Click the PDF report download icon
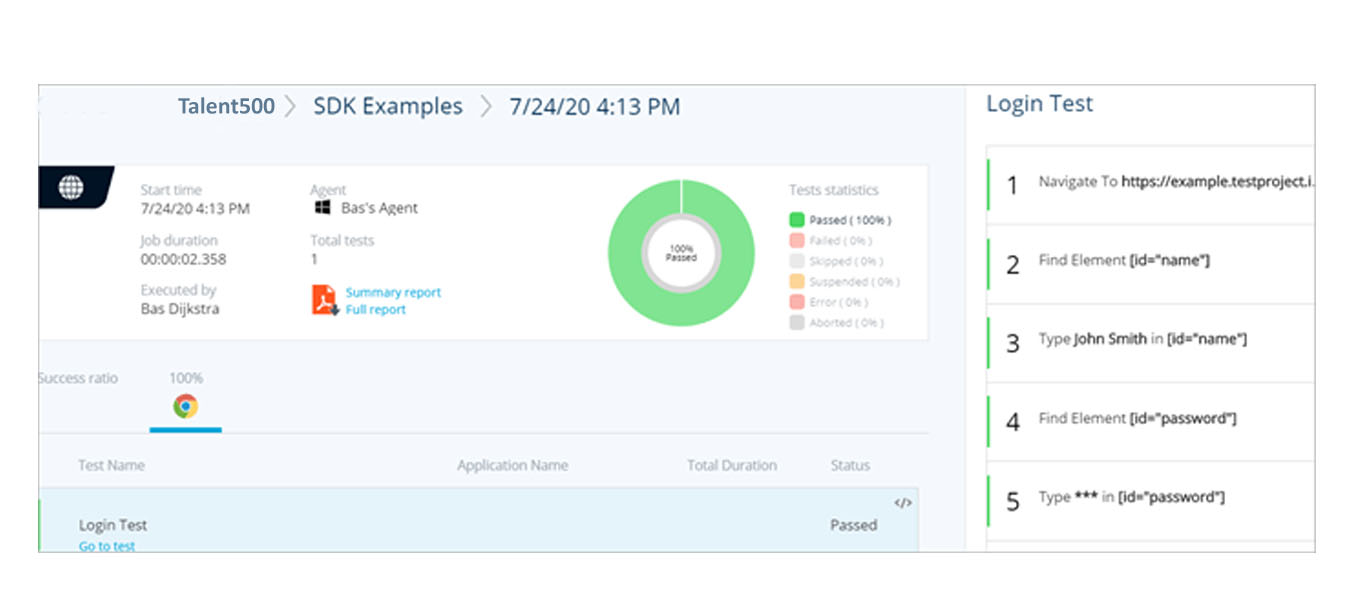The width and height of the screenshot is (1354, 610). click(x=325, y=301)
